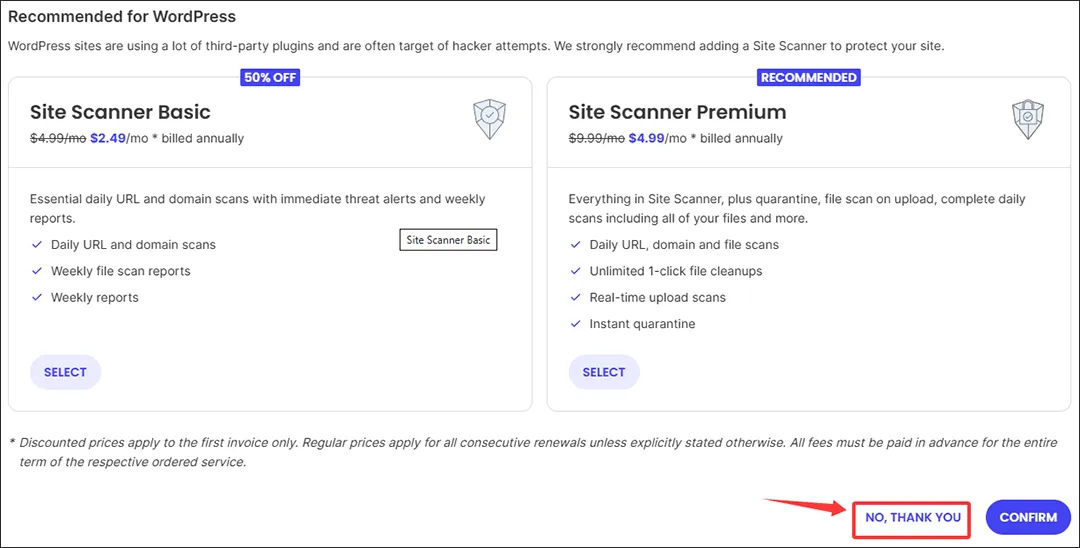Select the Site Scanner Premium plan
Screen dimensions: 1080x548
click(x=604, y=372)
